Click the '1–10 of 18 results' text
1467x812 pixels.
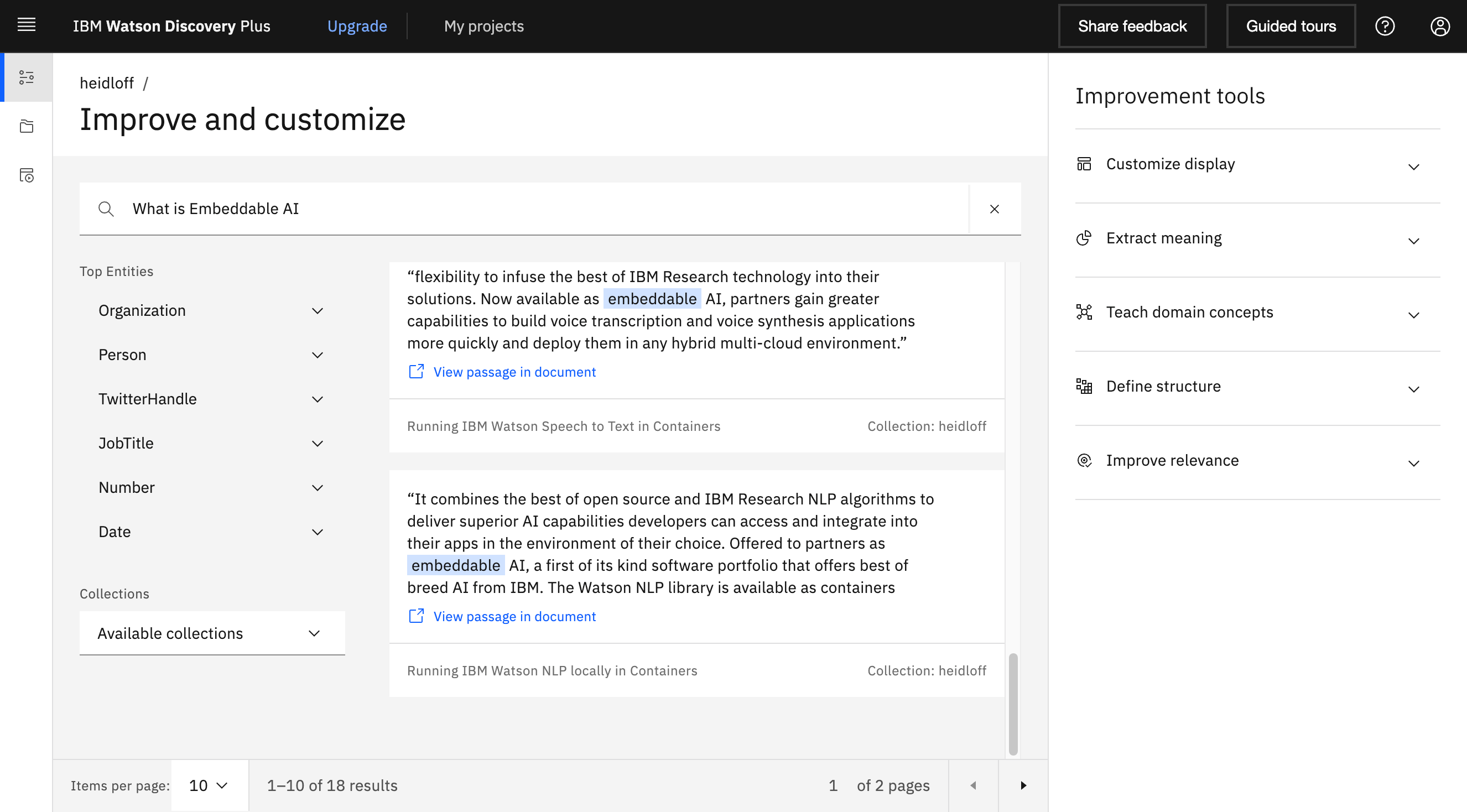pos(332,785)
